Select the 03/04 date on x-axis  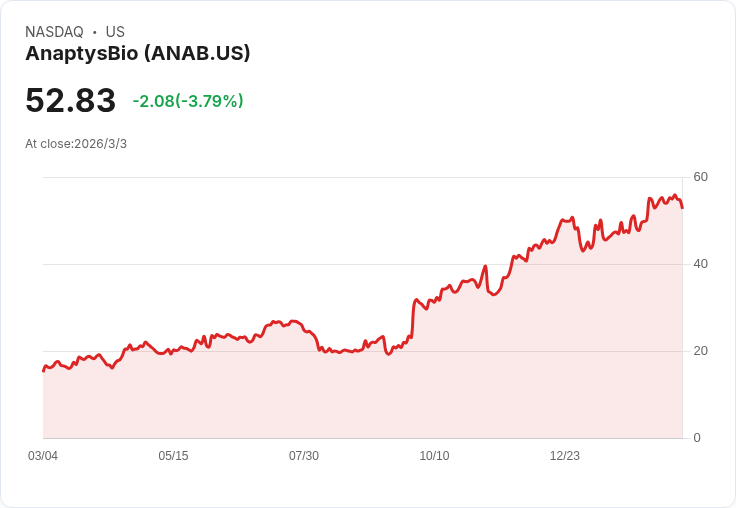click(43, 456)
